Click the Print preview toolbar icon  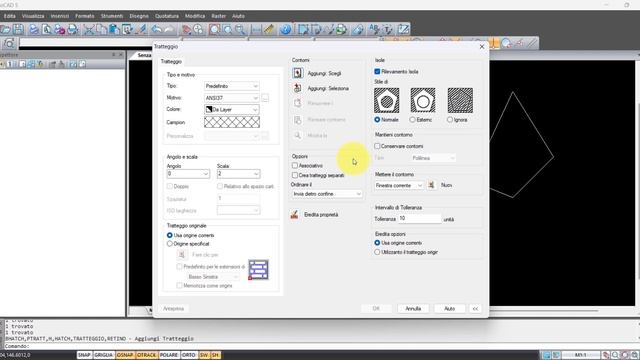pos(47,29)
